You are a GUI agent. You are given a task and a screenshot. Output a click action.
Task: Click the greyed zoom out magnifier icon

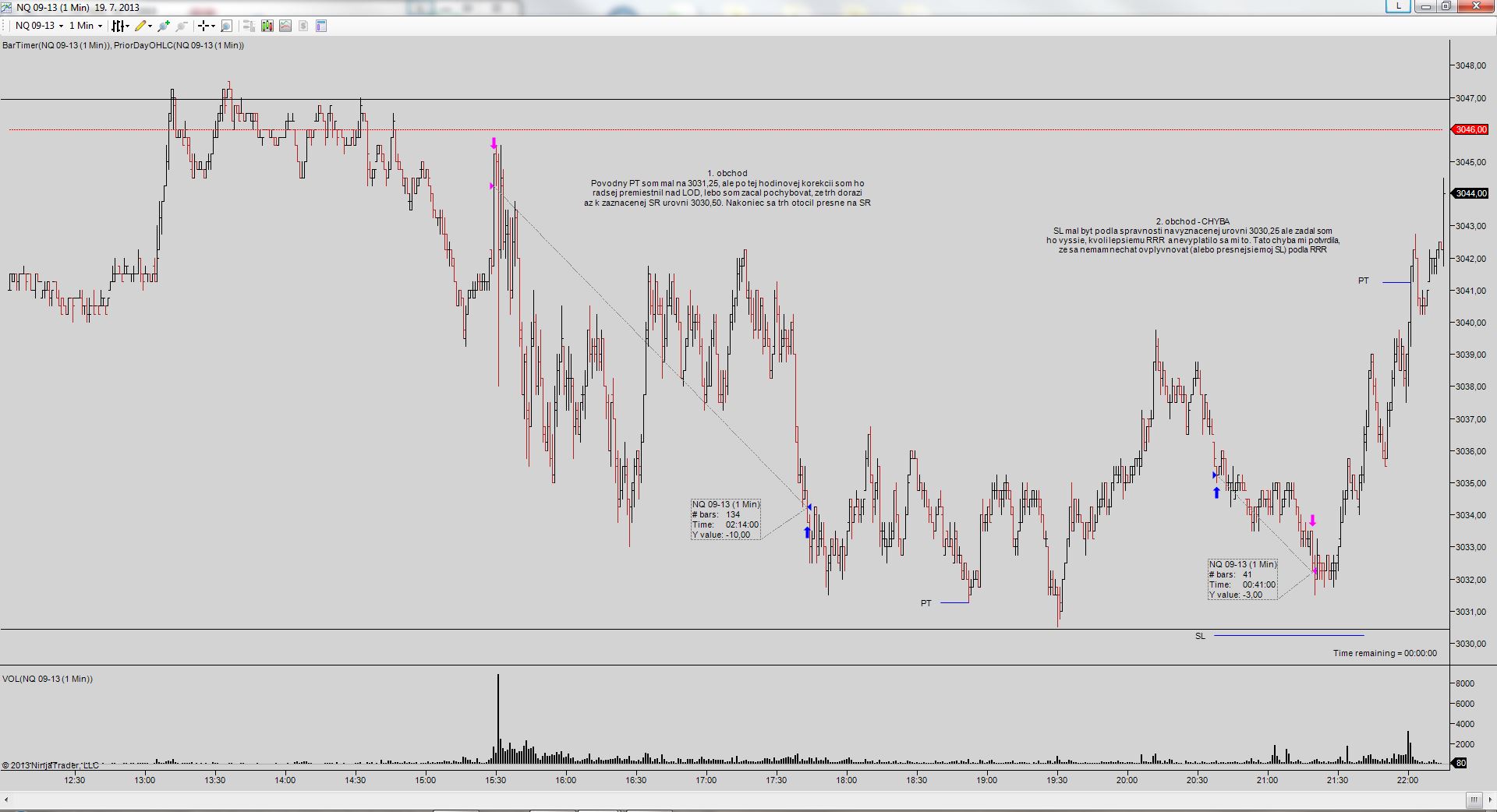coord(181,26)
